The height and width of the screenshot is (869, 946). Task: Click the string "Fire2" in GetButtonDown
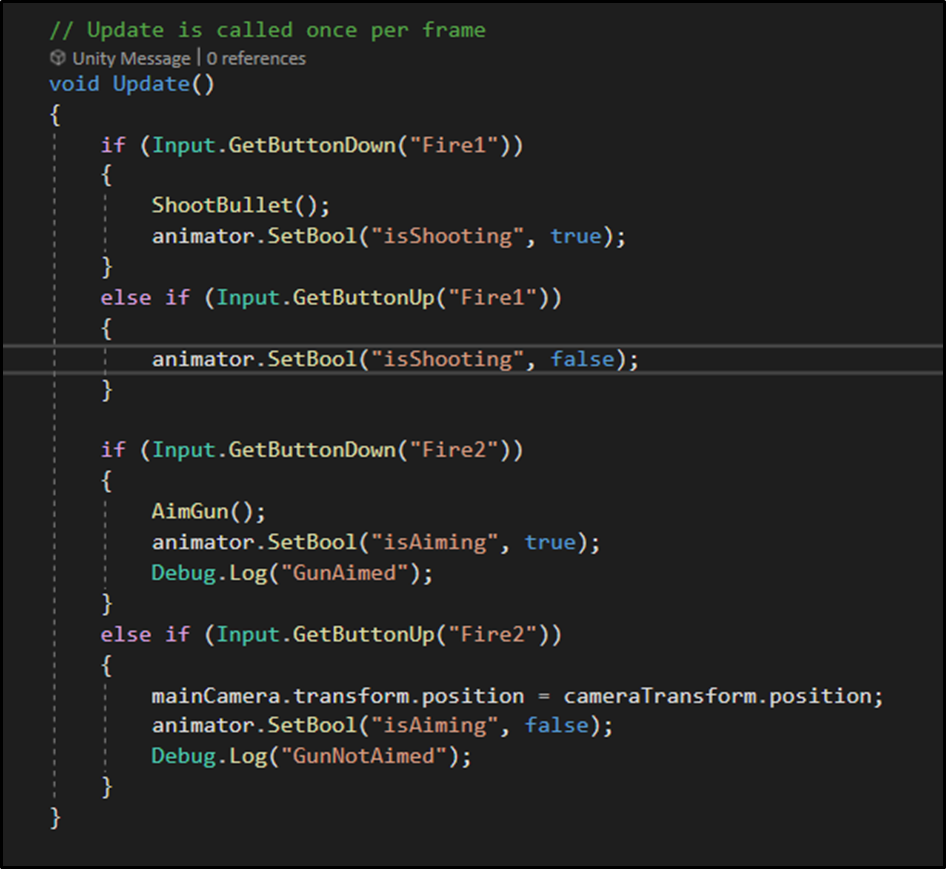pos(454,450)
